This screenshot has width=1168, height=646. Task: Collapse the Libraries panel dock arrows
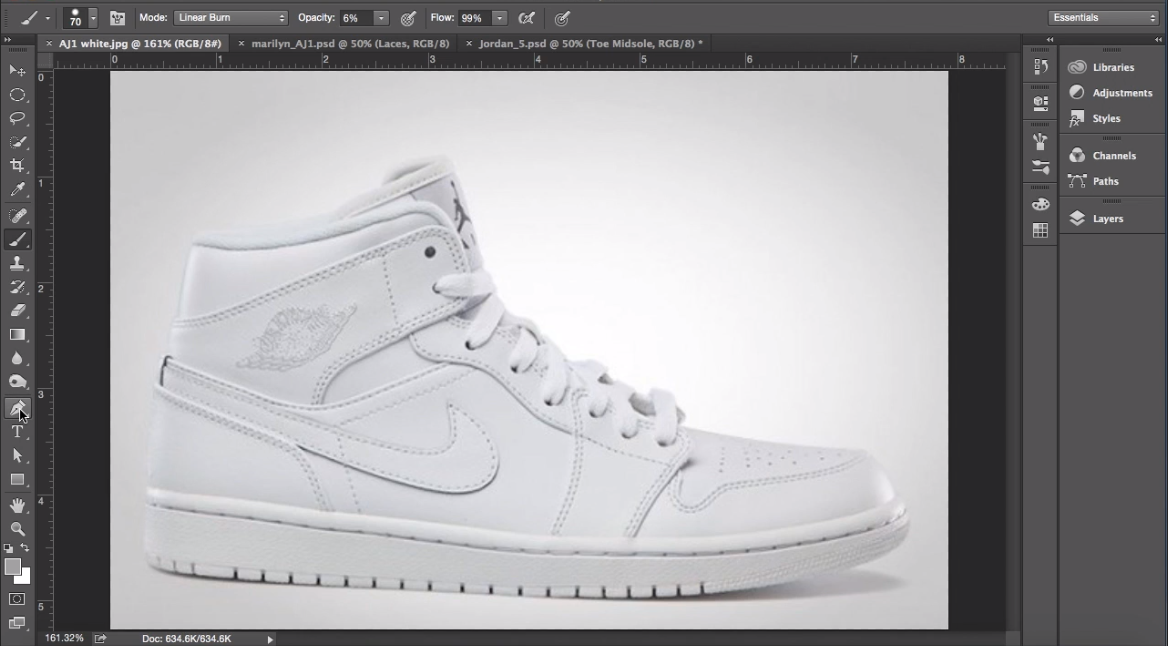[1158, 39]
